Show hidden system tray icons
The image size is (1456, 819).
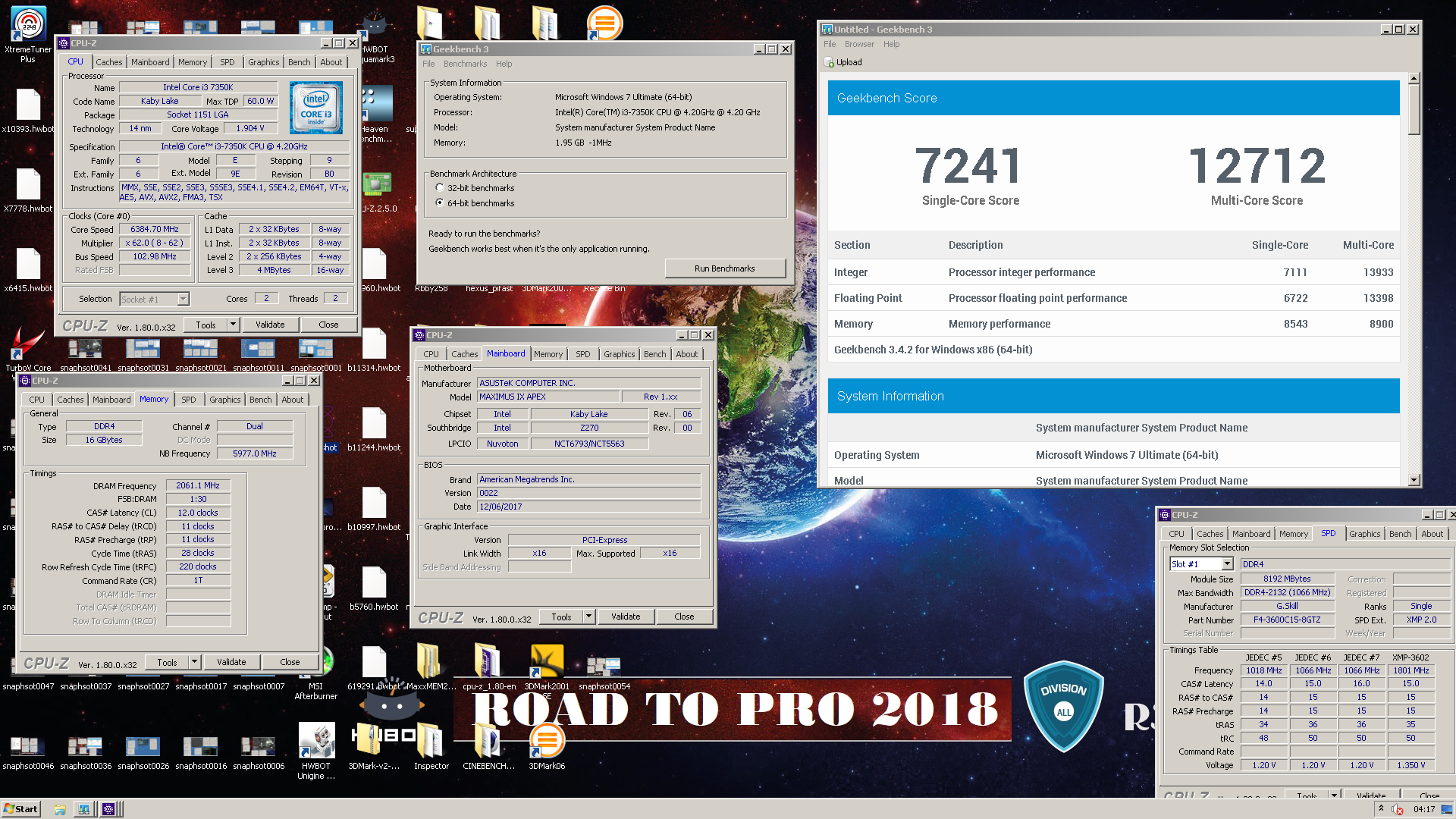[x=1381, y=809]
